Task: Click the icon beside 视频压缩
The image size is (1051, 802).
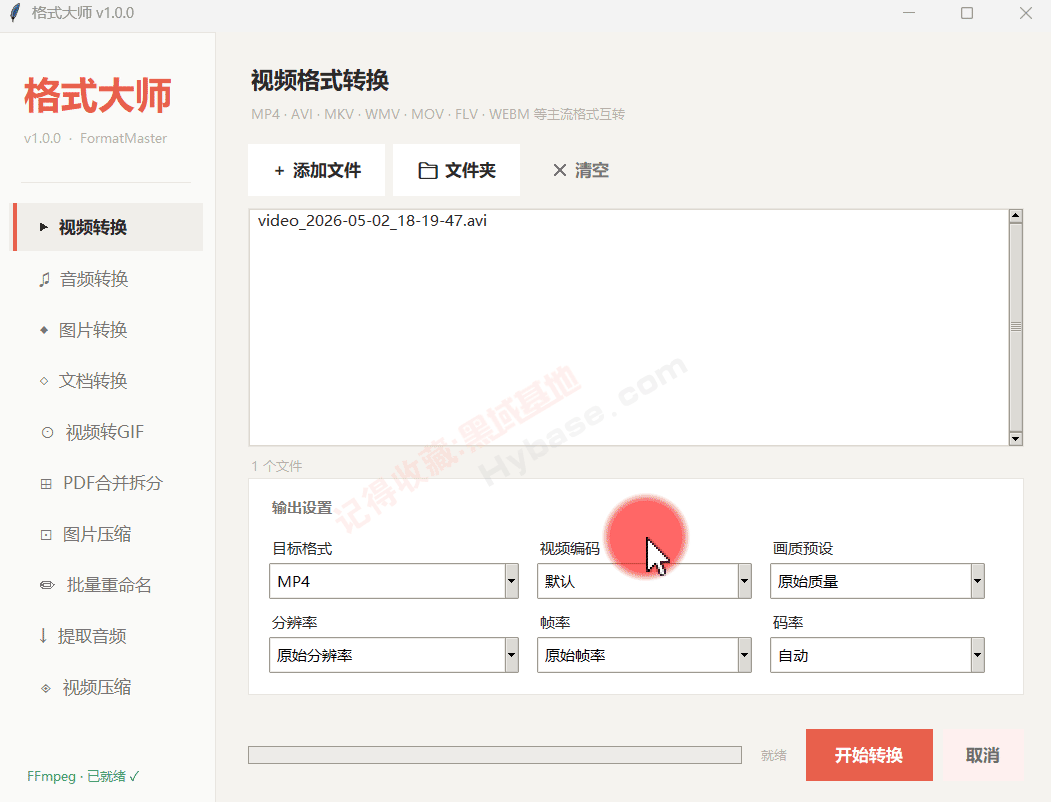Action: pos(46,687)
